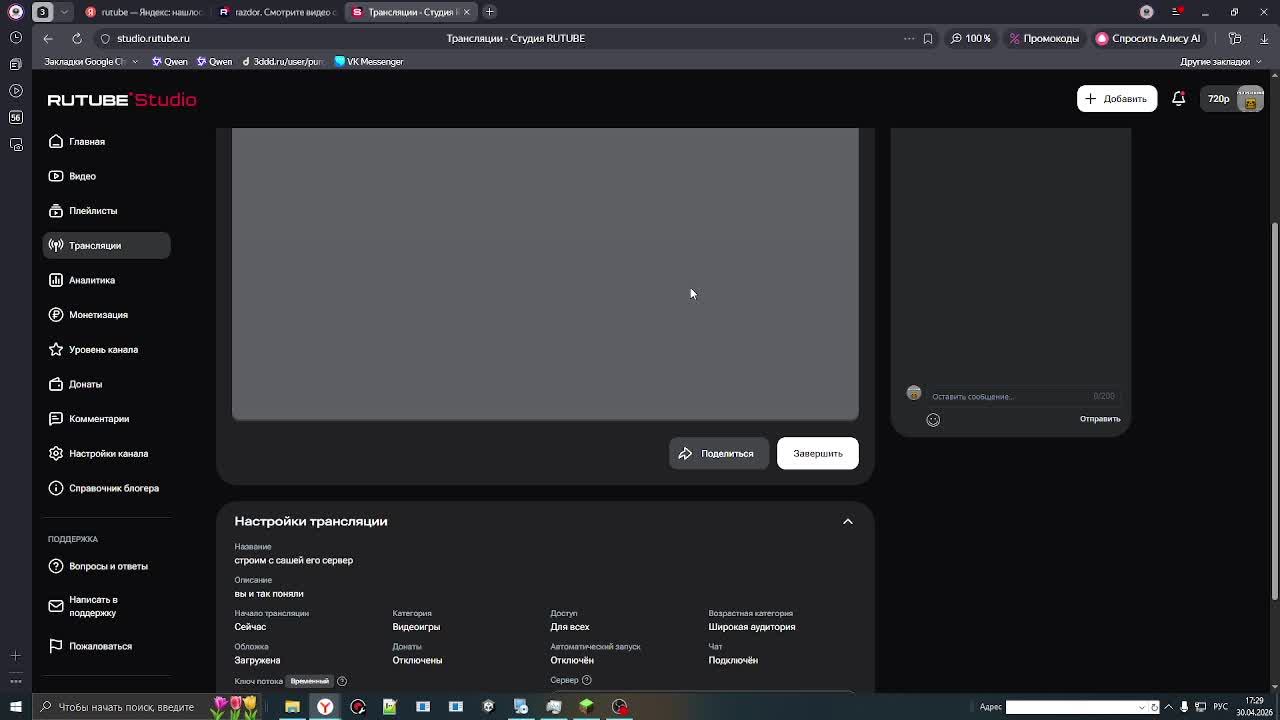Open the browser downloads
This screenshot has width=1280, height=720.
coord(1265,38)
